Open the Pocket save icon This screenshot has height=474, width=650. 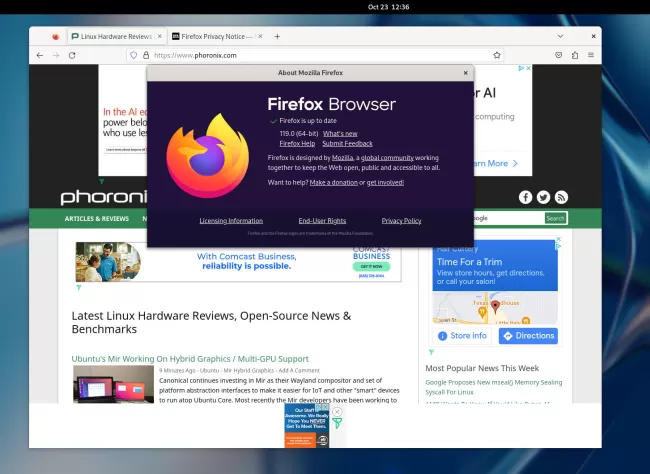click(x=557, y=55)
